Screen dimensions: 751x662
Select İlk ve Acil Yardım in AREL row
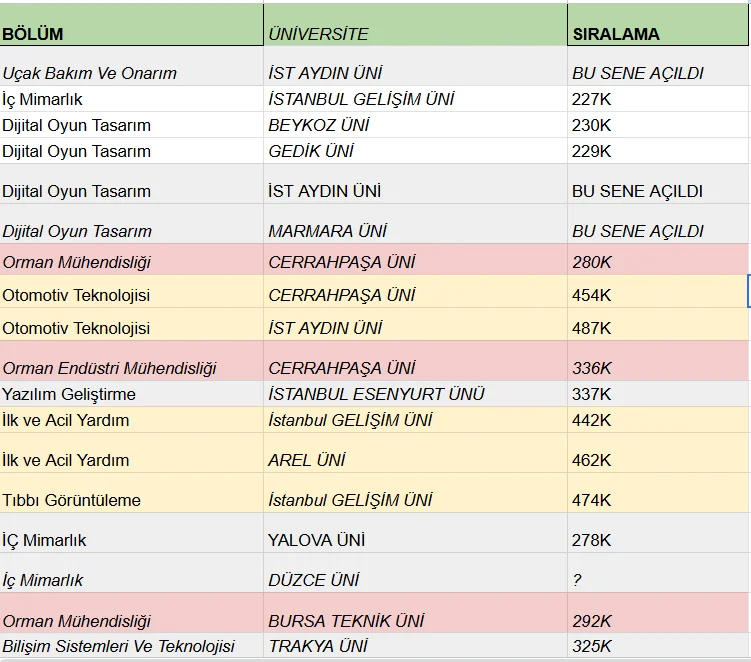click(x=131, y=453)
